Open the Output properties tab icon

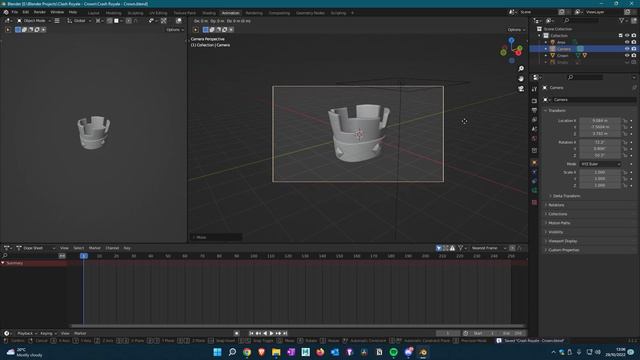(x=534, y=110)
